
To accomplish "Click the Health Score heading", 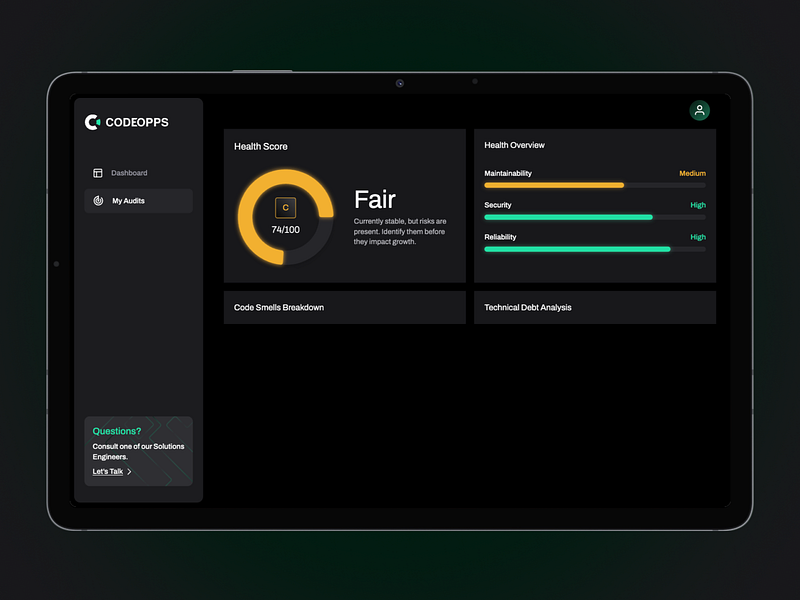I will pyautogui.click(x=261, y=146).
